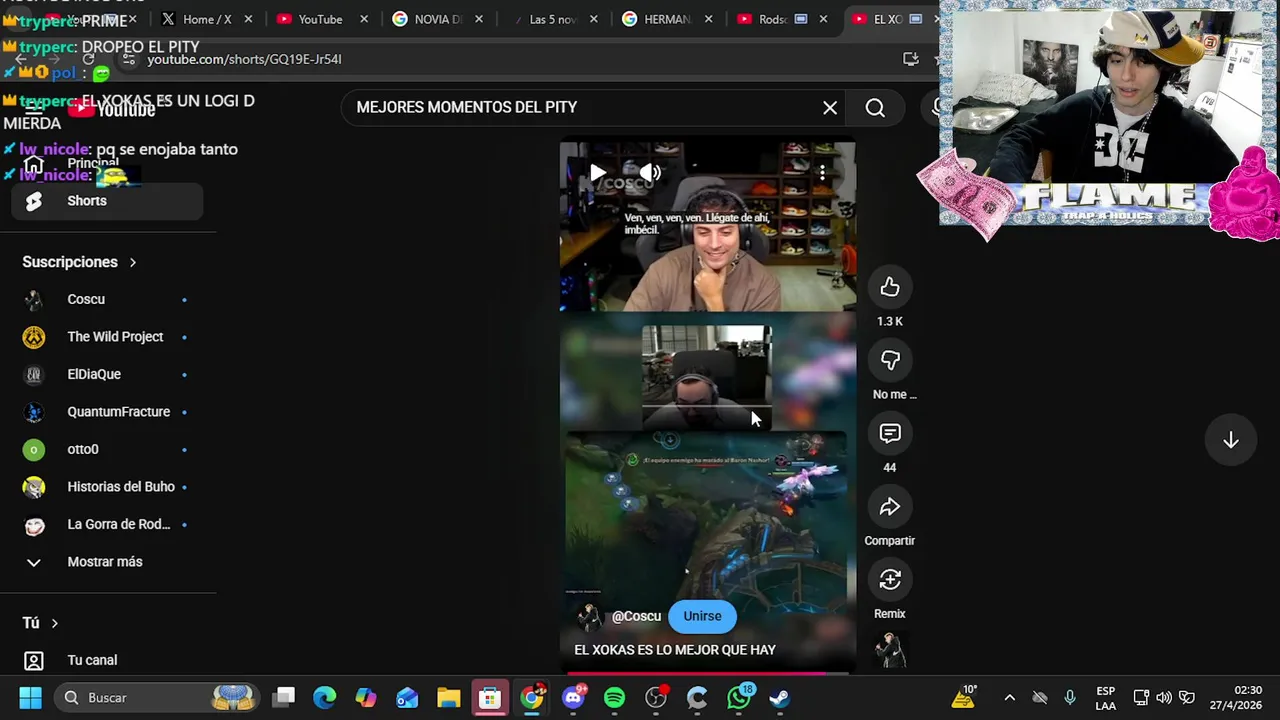
Task: Open The Wild Project channel
Action: click(x=107, y=337)
